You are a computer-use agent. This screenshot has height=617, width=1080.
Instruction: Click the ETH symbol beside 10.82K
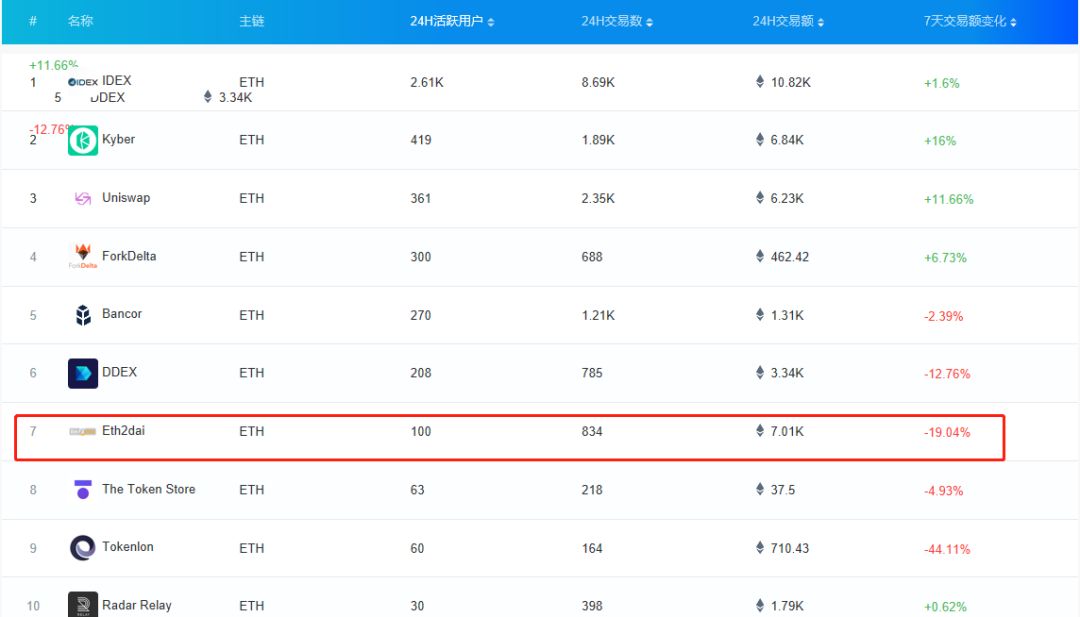[x=760, y=81]
